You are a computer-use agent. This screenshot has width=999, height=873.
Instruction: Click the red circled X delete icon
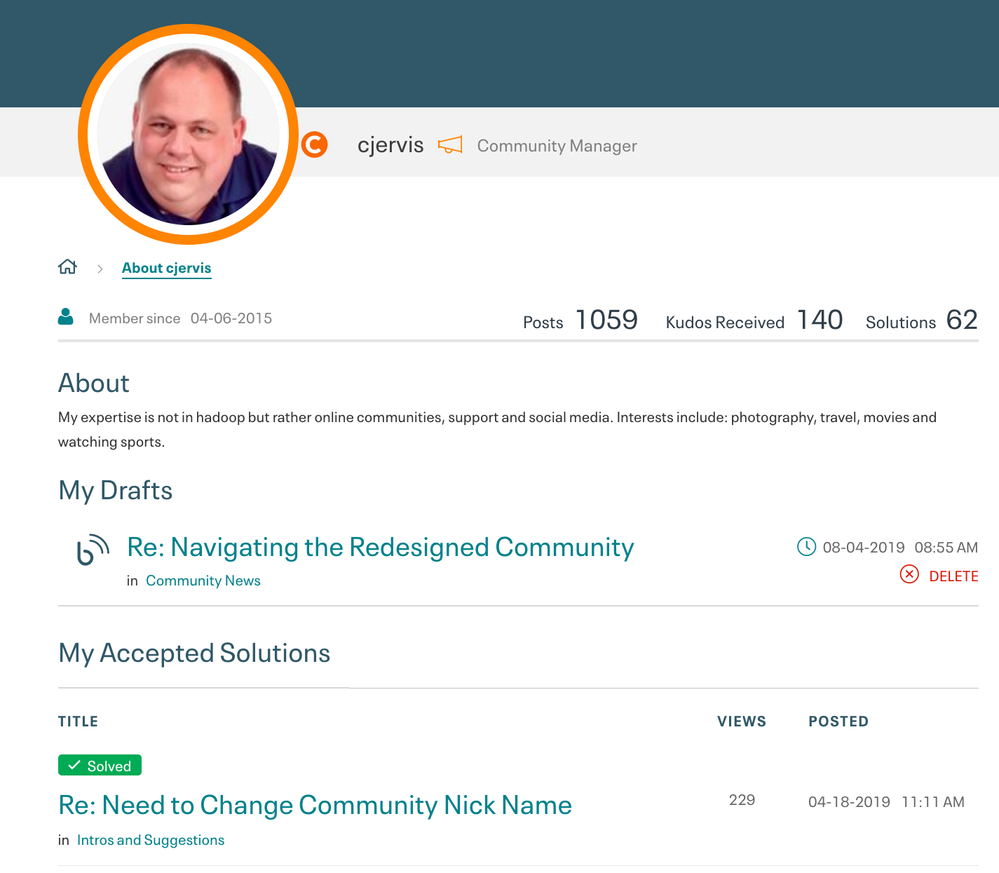pyautogui.click(x=909, y=574)
